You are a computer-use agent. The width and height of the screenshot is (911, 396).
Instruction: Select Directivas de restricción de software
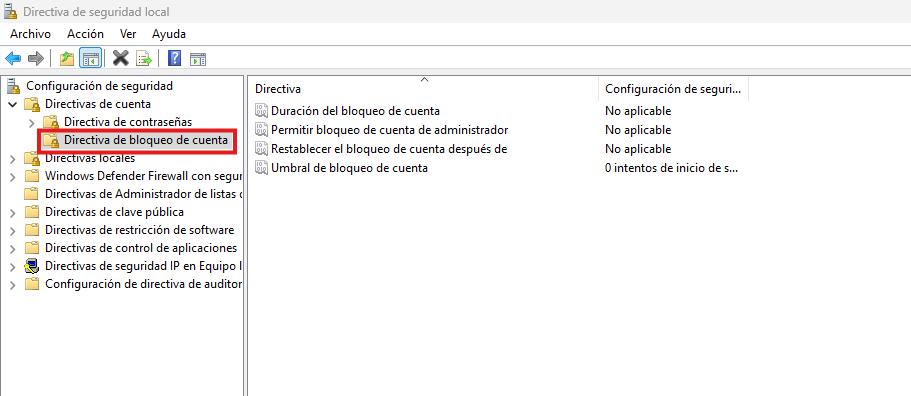tap(139, 230)
